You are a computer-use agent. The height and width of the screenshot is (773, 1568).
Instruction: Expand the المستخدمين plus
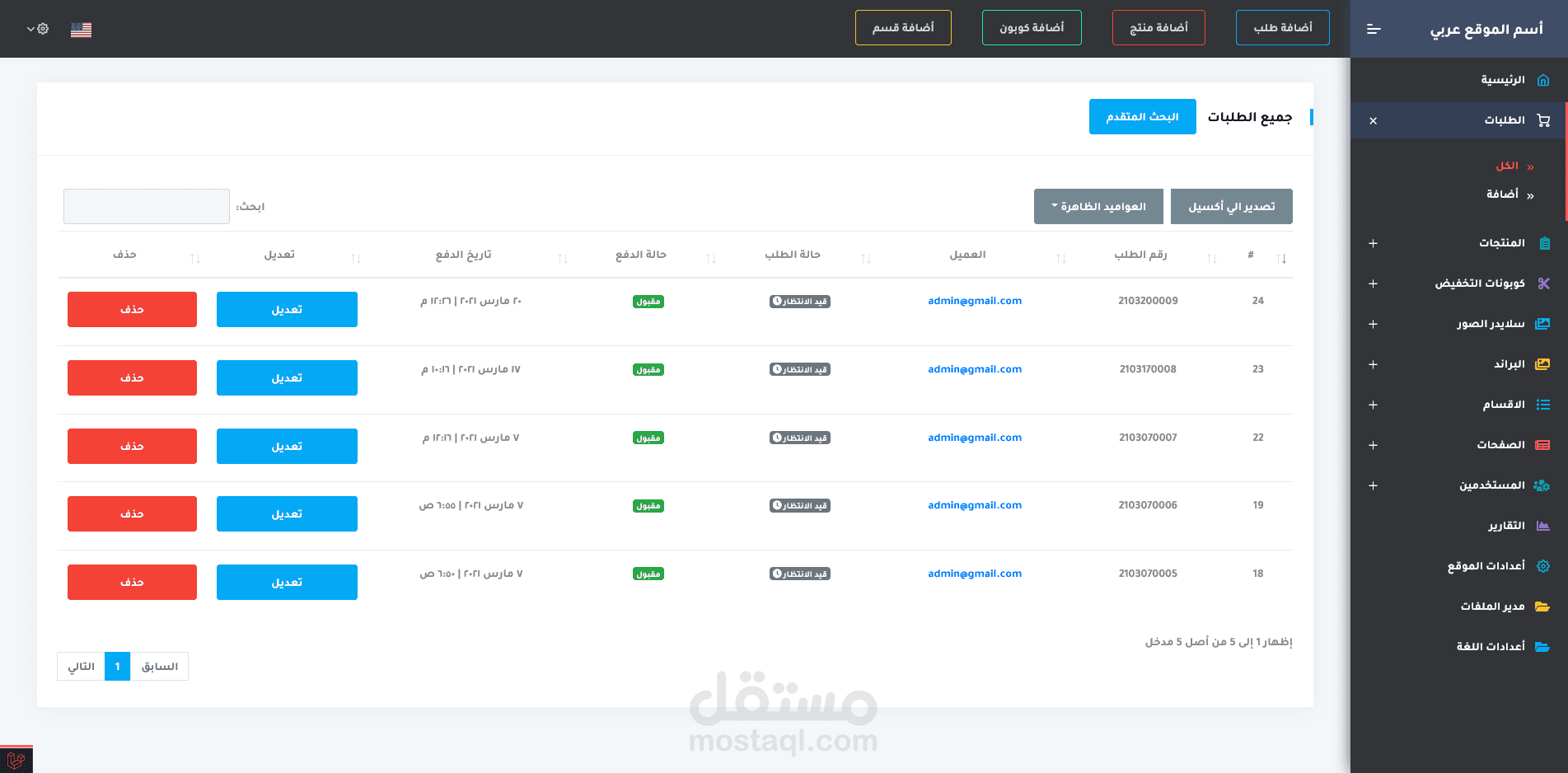pos(1373,485)
